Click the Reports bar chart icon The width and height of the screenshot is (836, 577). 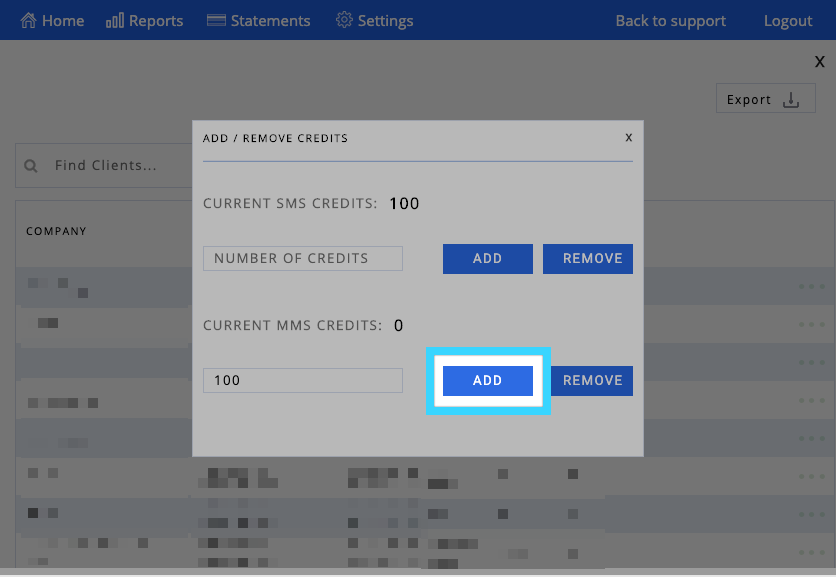pos(115,20)
